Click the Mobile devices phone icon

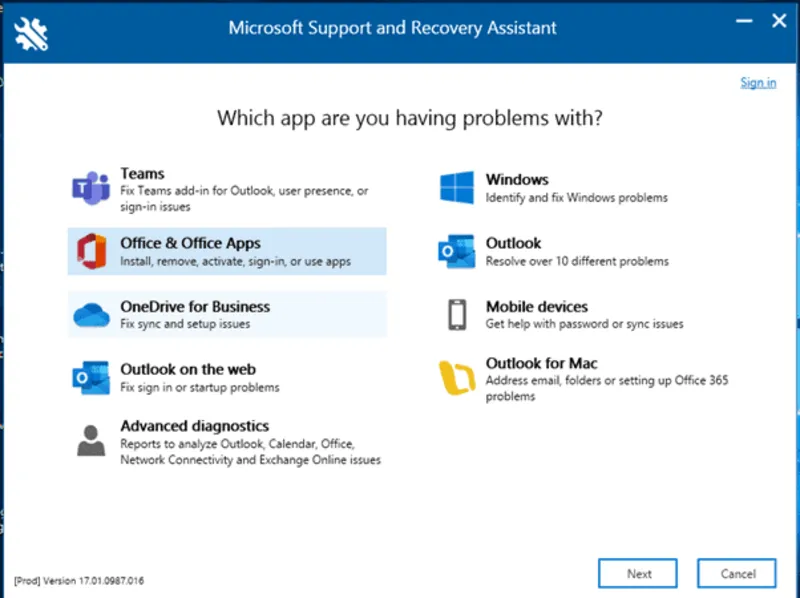tap(456, 316)
